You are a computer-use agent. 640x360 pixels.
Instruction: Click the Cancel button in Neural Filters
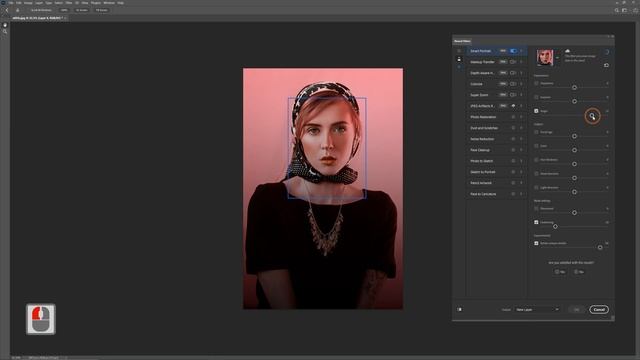click(x=599, y=309)
